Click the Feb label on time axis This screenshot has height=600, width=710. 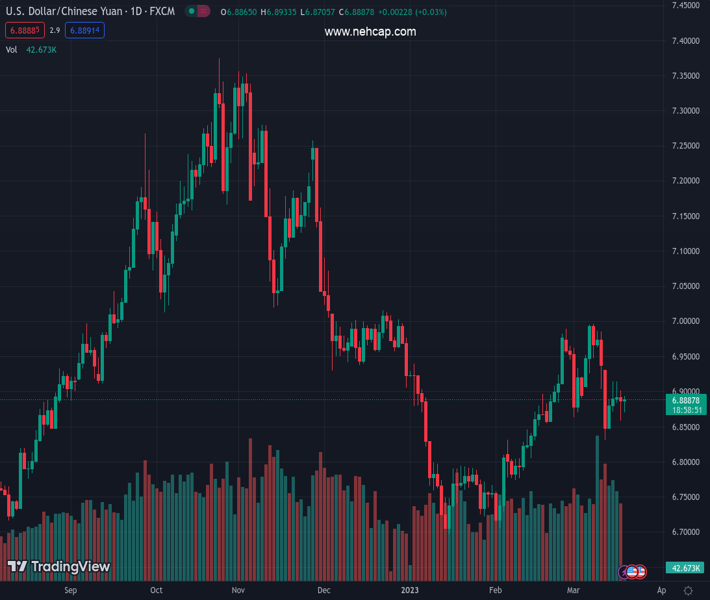pyautogui.click(x=495, y=590)
